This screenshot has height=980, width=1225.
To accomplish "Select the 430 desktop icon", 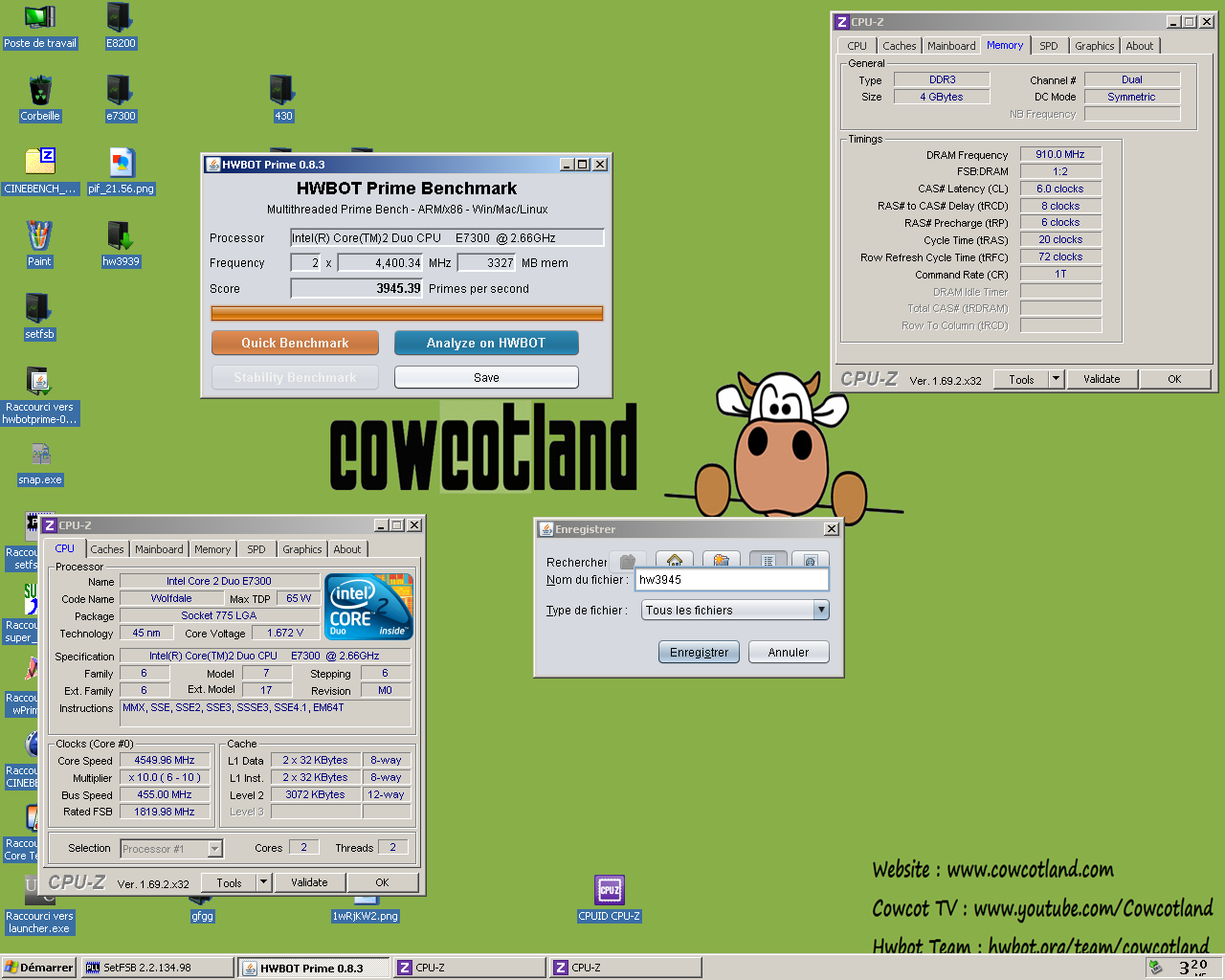I will click(283, 100).
